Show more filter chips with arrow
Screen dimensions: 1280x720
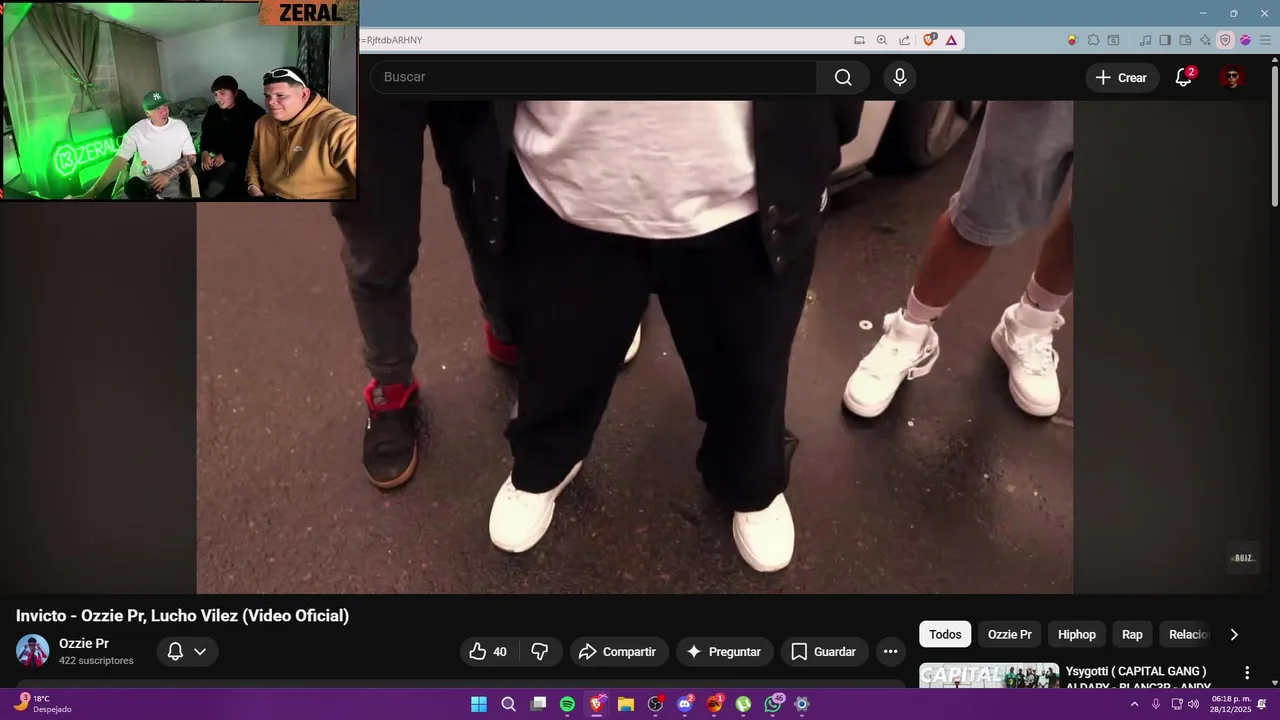click(x=1234, y=634)
